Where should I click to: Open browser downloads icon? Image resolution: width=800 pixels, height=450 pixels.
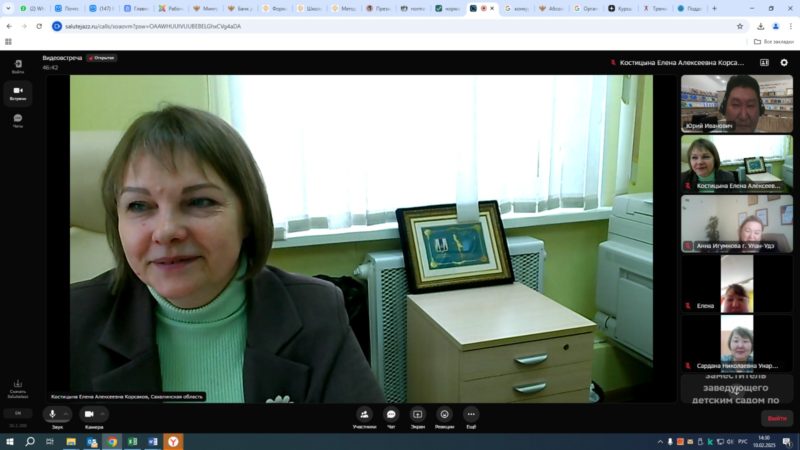pyautogui.click(x=760, y=26)
